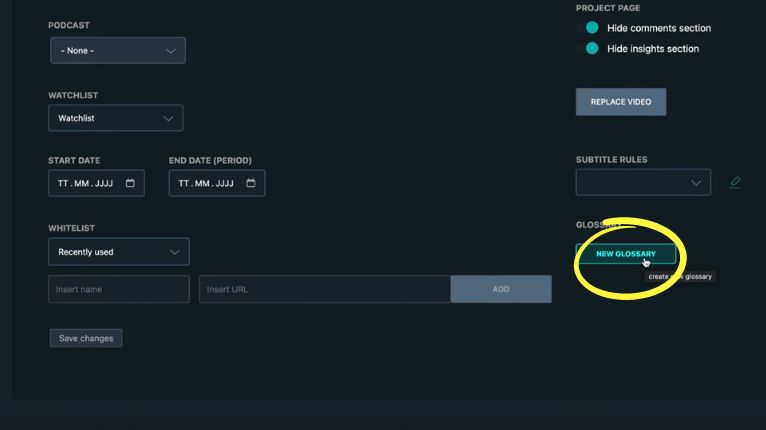Viewport: 766px width, 430px height.
Task: Select the year (JJJJ) part of End Date
Action: click(224, 184)
